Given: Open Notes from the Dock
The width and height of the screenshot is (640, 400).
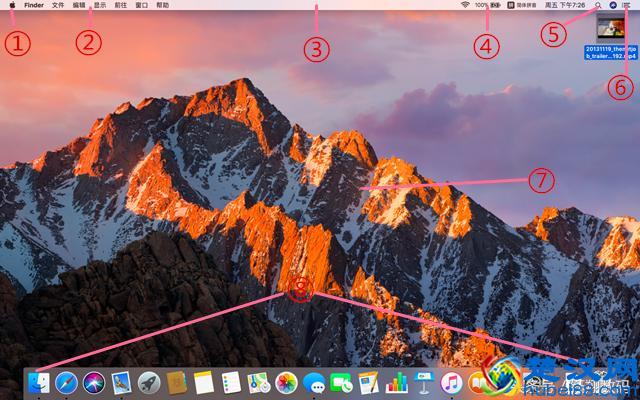Looking at the screenshot, I should pyautogui.click(x=204, y=383).
